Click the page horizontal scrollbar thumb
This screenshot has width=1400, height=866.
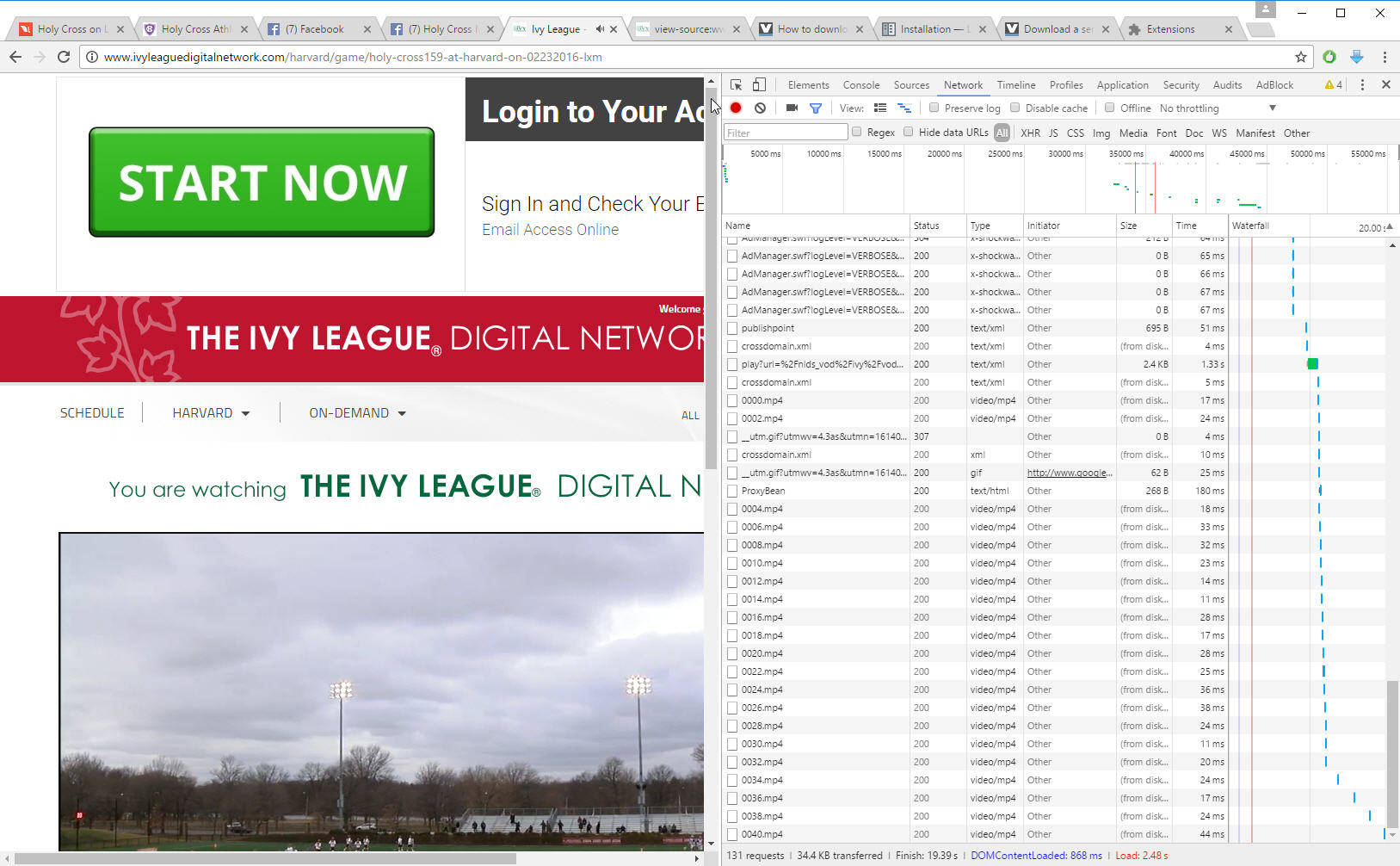[265, 858]
